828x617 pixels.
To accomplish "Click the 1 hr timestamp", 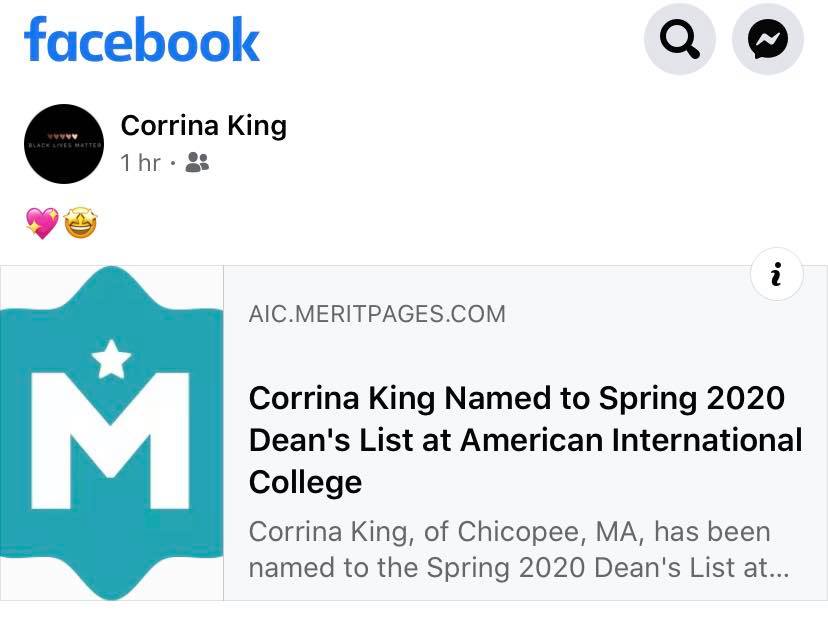I will pyautogui.click(x=140, y=162).
